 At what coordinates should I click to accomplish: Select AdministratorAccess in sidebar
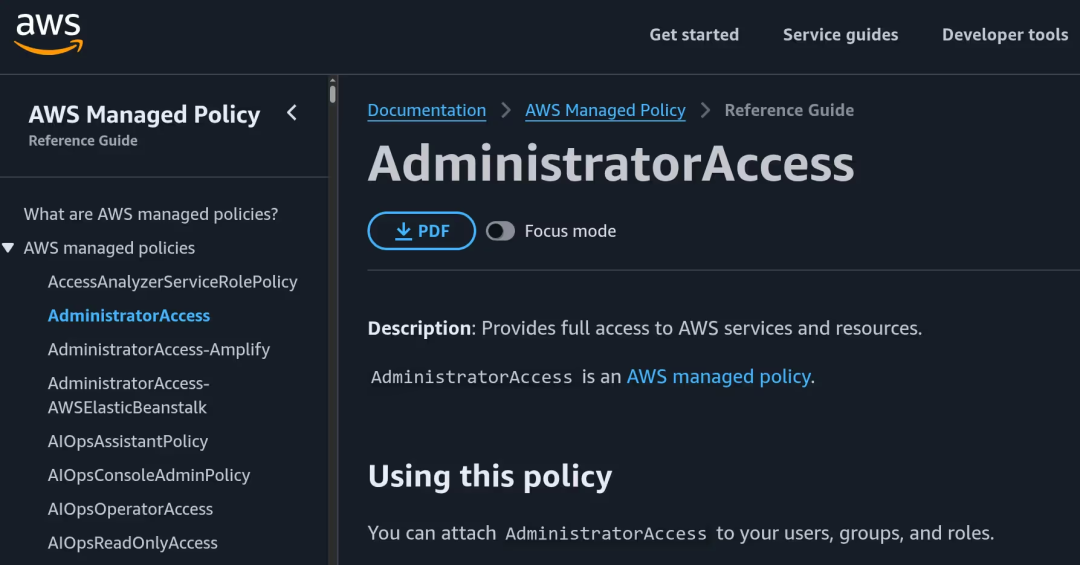129,316
